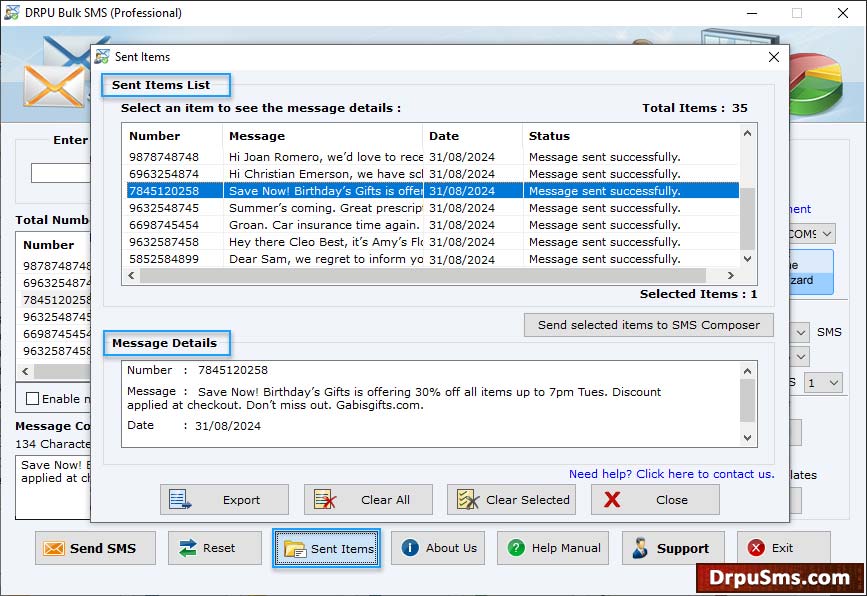Click the Close button label in dialog
The width and height of the screenshot is (867, 596).
[672, 500]
